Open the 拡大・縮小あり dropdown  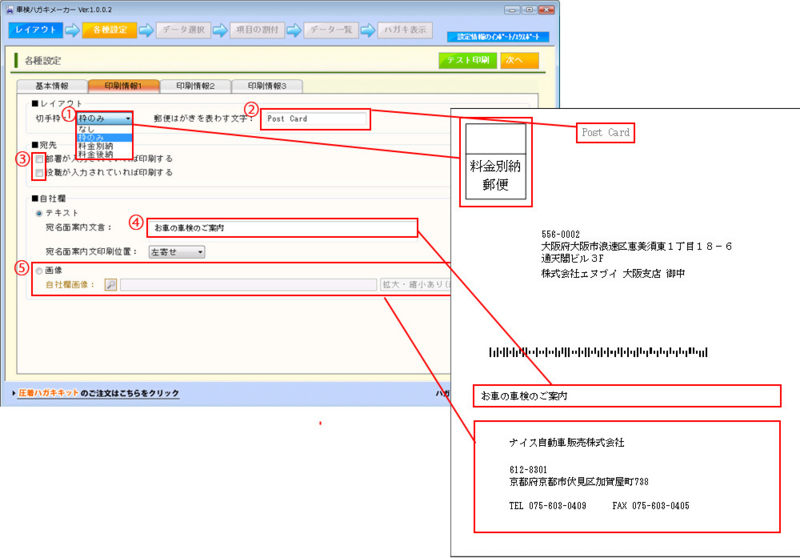(415, 285)
